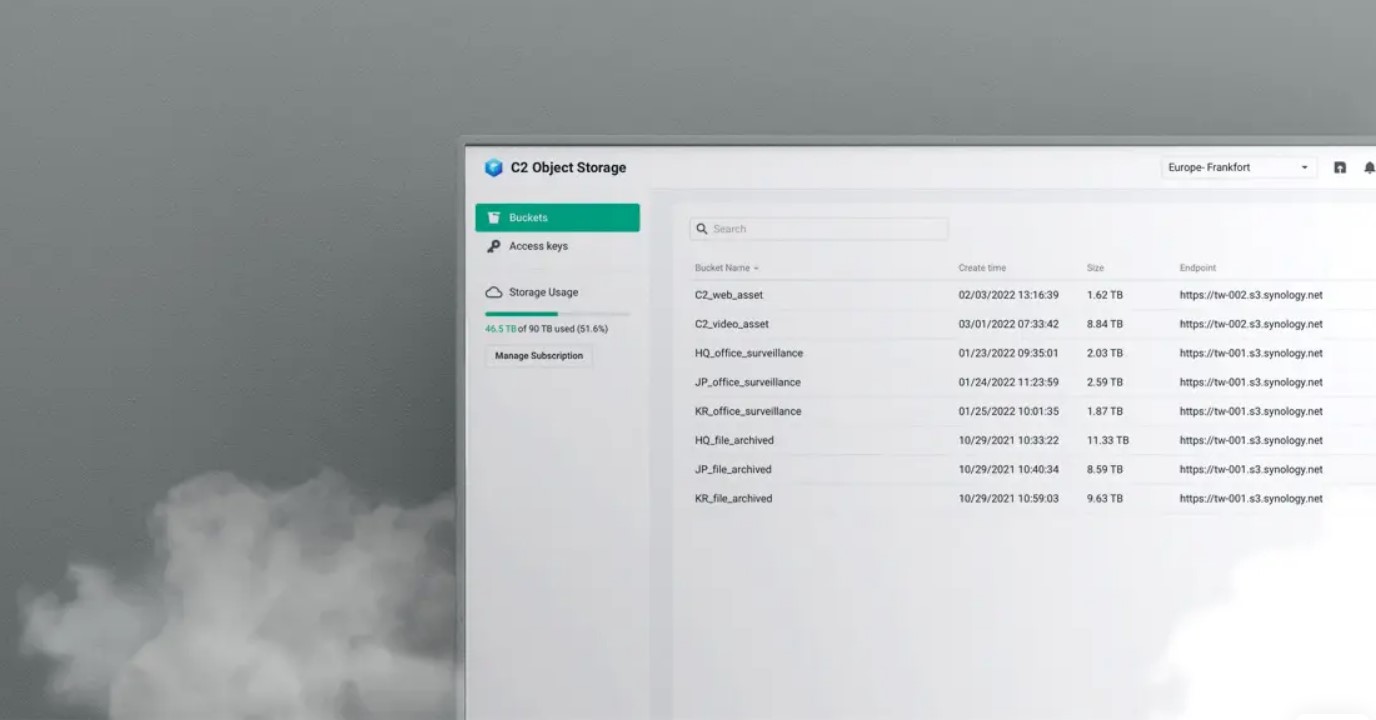This screenshot has height=720, width=1376.
Task: Click the 46.5 TB of 90 TB used text
Action: pyautogui.click(x=546, y=329)
